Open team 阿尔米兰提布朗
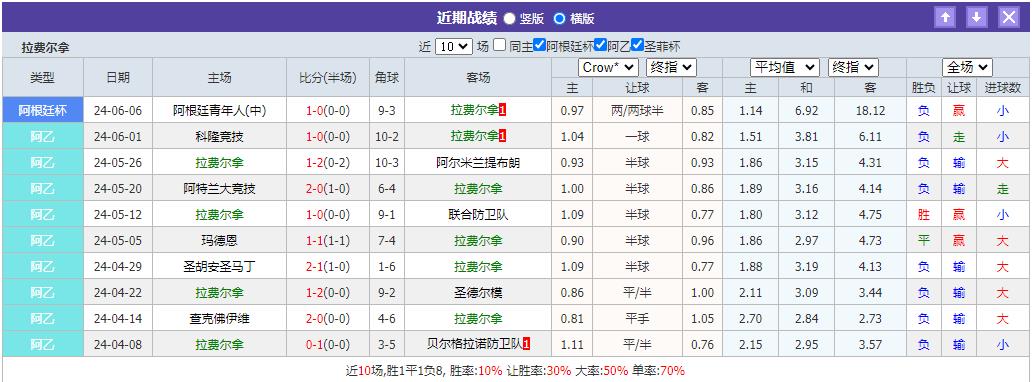Viewport: 1032px width, 382px height. point(478,163)
